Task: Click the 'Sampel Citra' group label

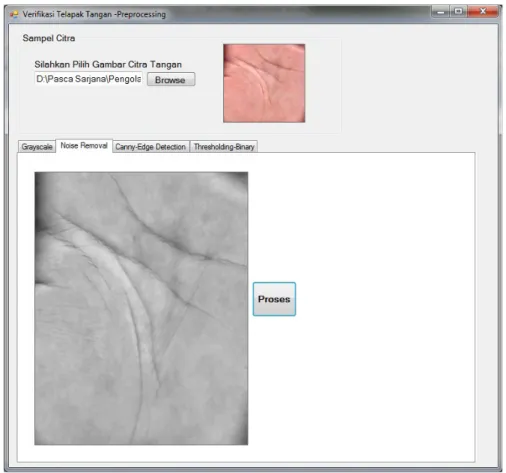Action: pos(49,38)
